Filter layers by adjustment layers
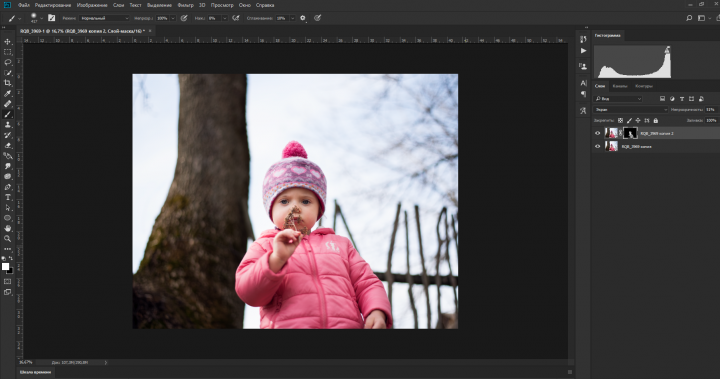This screenshot has width=720, height=379. pos(672,99)
